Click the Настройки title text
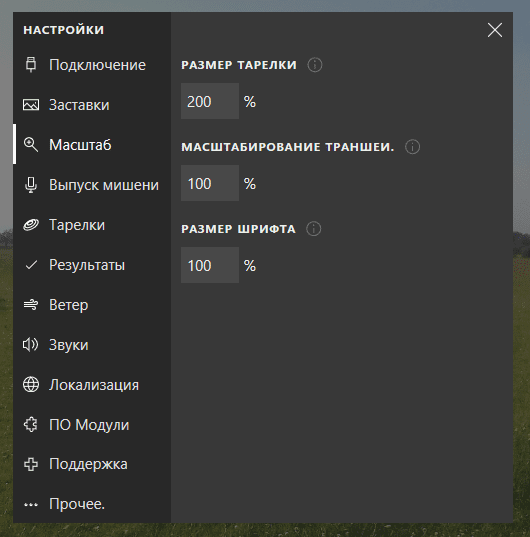 point(64,30)
